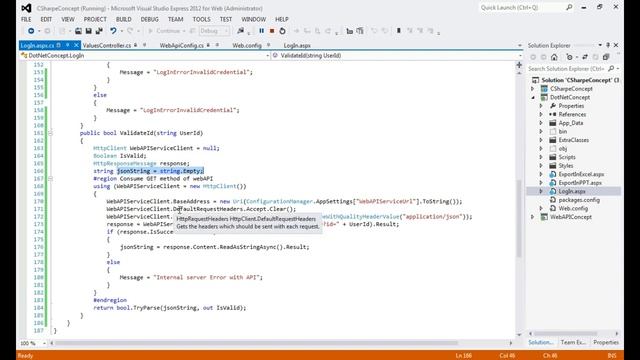Screen dimensions: 640x360
Task: Open Solution Explorer window position dropdown
Action: pyautogui.click(x=600, y=45)
